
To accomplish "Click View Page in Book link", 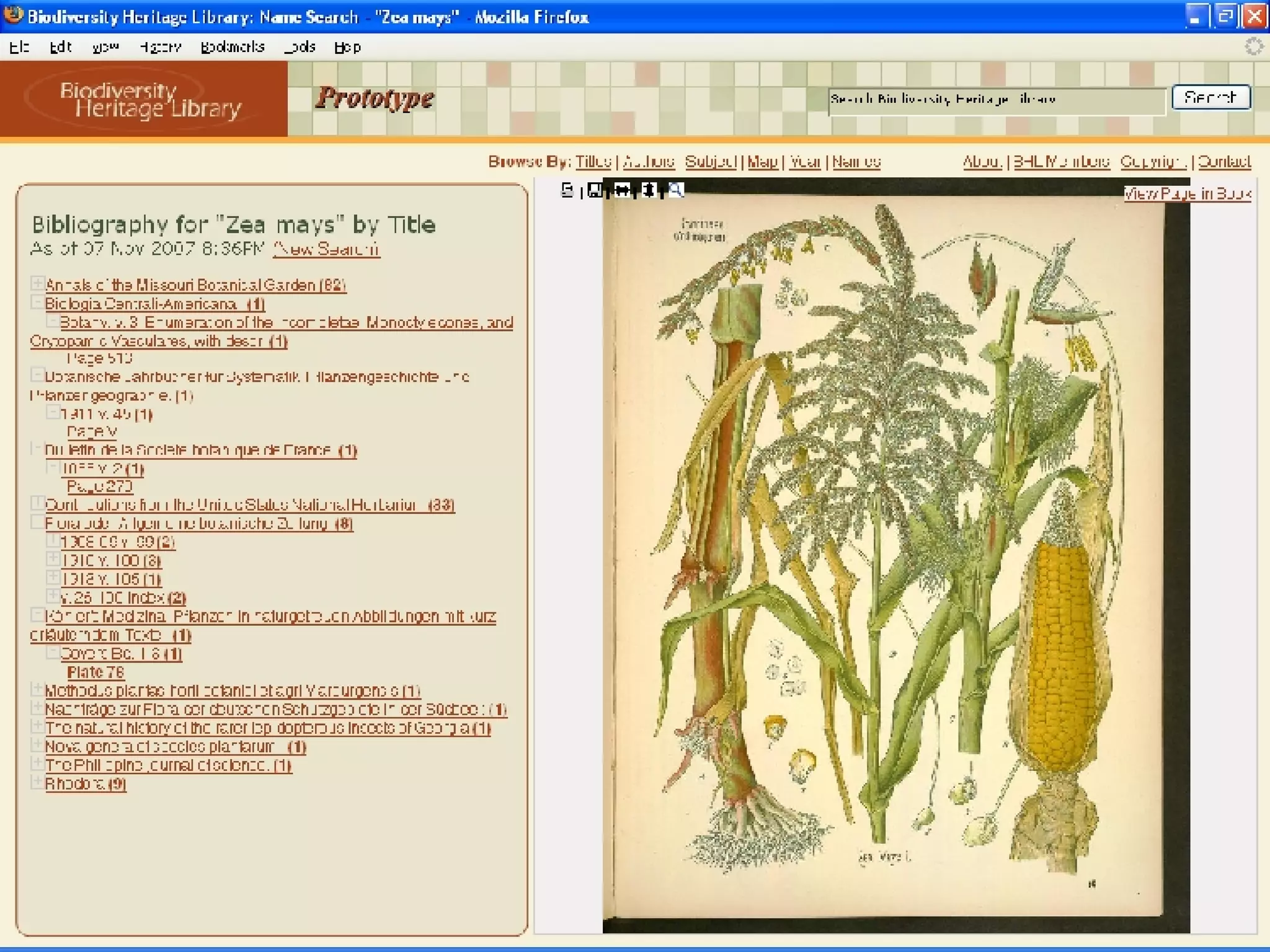I will click(x=1188, y=194).
